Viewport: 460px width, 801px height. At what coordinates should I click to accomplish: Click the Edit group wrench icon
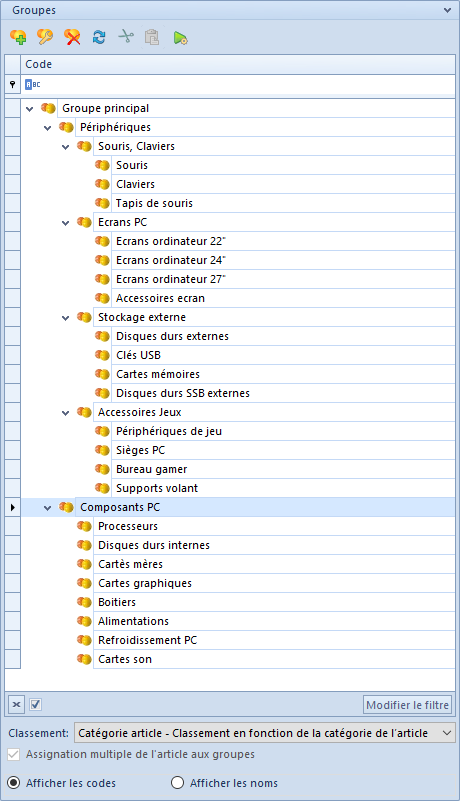point(45,37)
